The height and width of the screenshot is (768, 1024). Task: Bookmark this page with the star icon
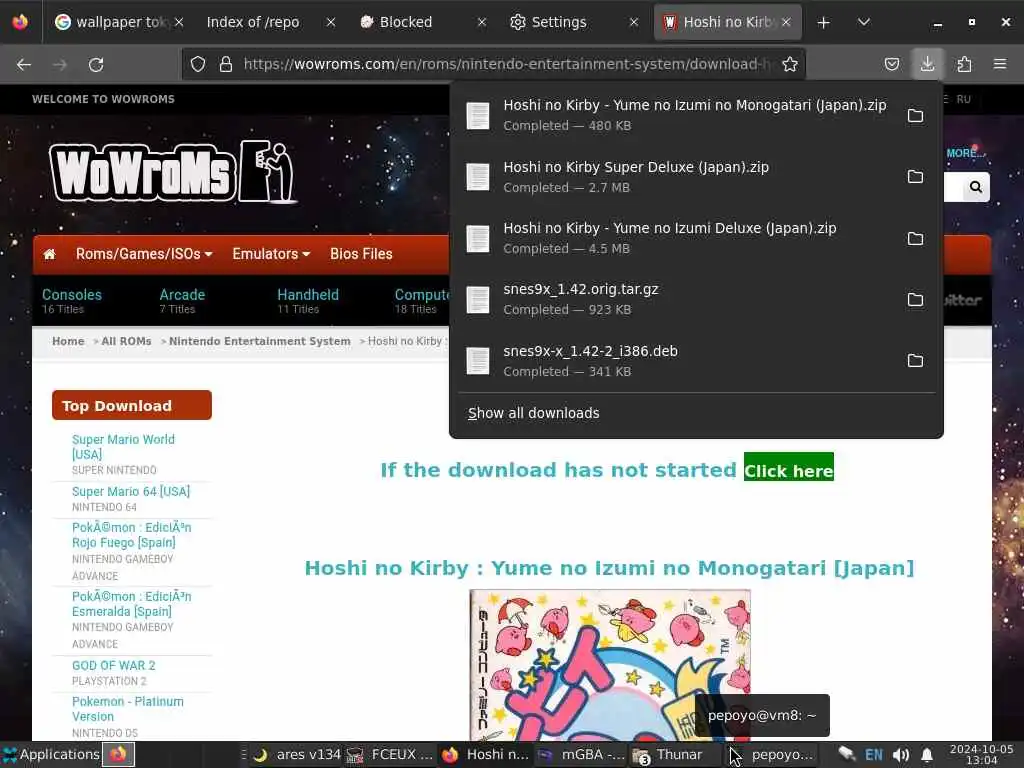790,64
